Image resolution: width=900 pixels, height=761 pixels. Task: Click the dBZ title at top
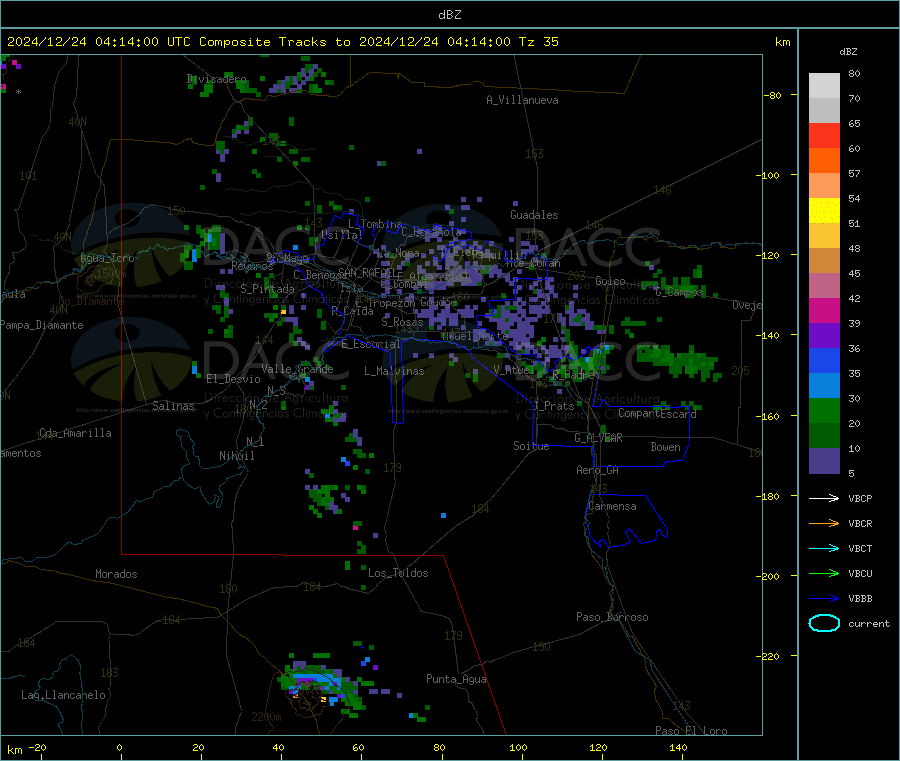[449, 14]
